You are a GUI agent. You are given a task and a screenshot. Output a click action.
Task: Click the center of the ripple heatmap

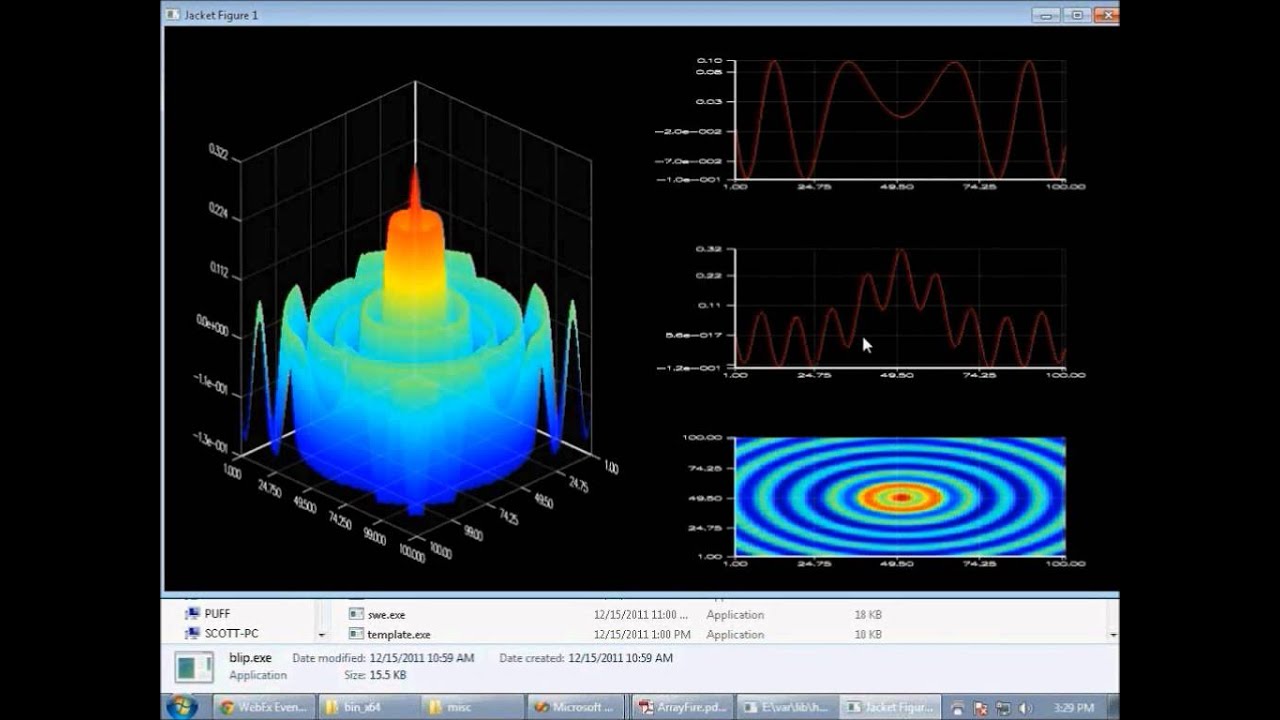[x=900, y=496]
